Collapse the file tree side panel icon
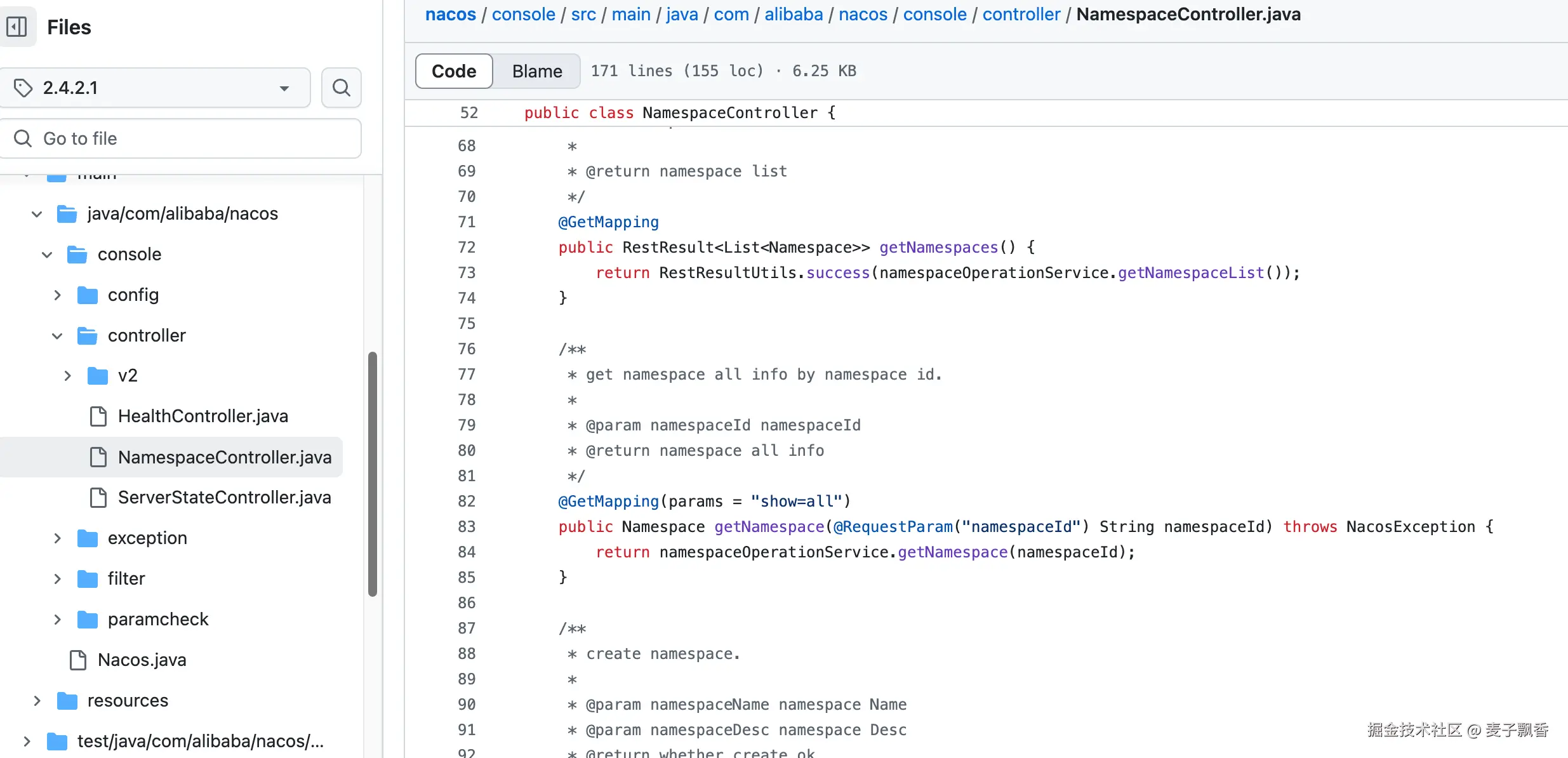 point(17,27)
